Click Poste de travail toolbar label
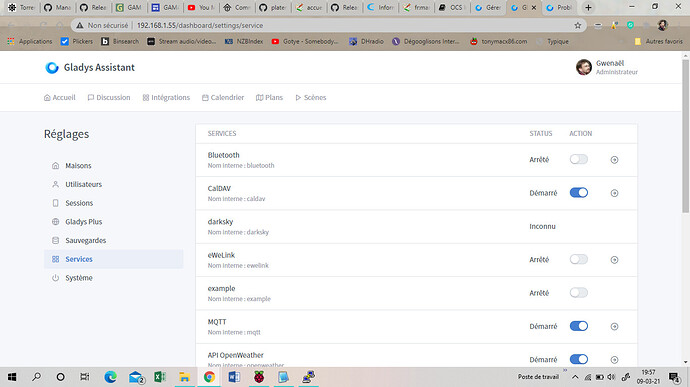 pos(538,377)
